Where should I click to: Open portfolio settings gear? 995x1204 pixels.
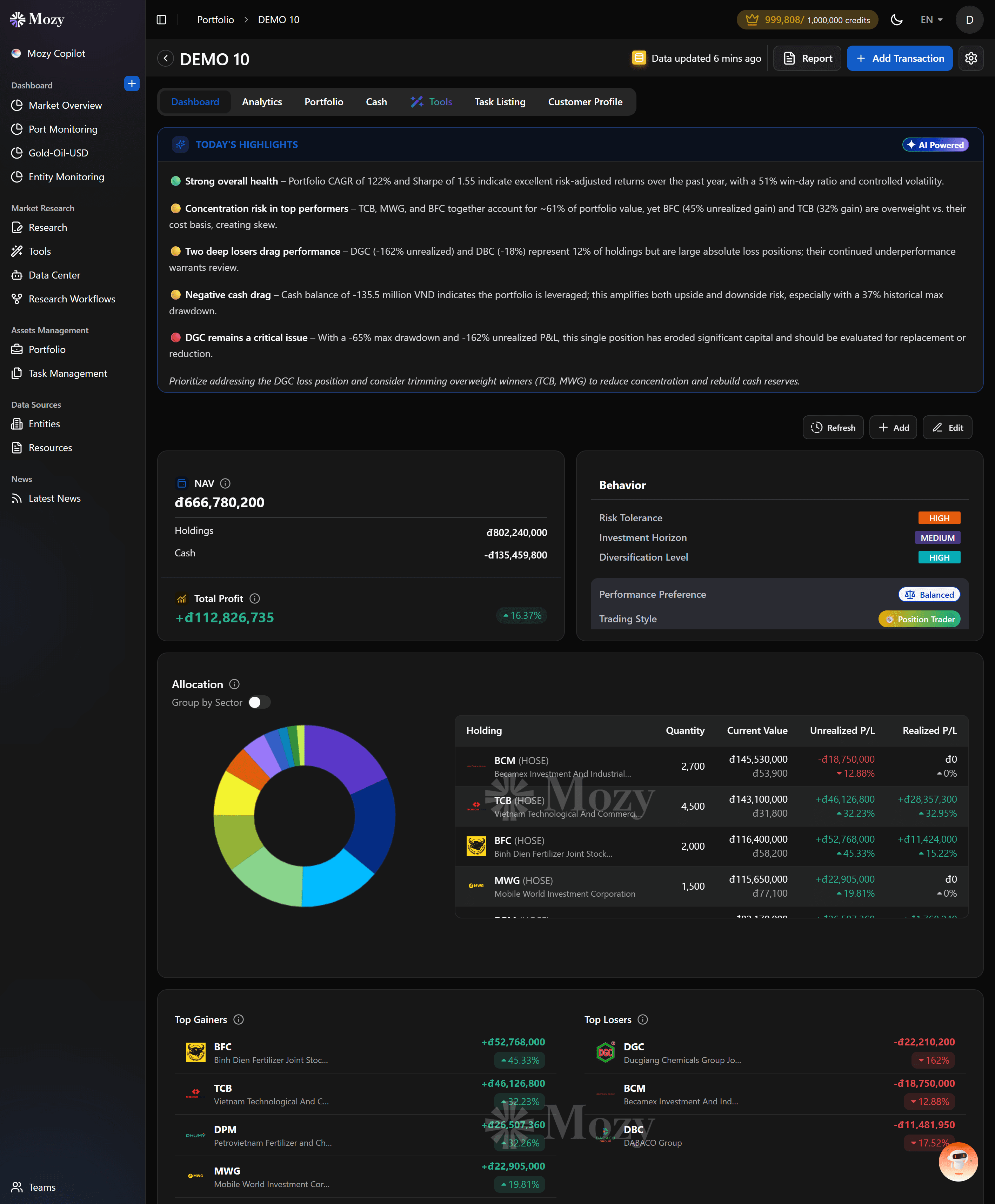971,59
